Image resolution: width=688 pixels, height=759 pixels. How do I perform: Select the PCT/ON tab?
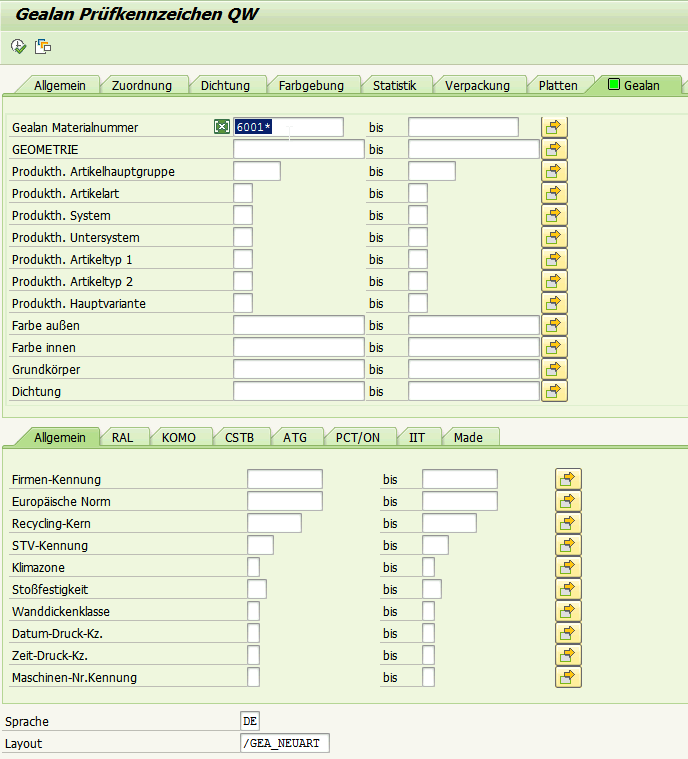pyautogui.click(x=358, y=437)
